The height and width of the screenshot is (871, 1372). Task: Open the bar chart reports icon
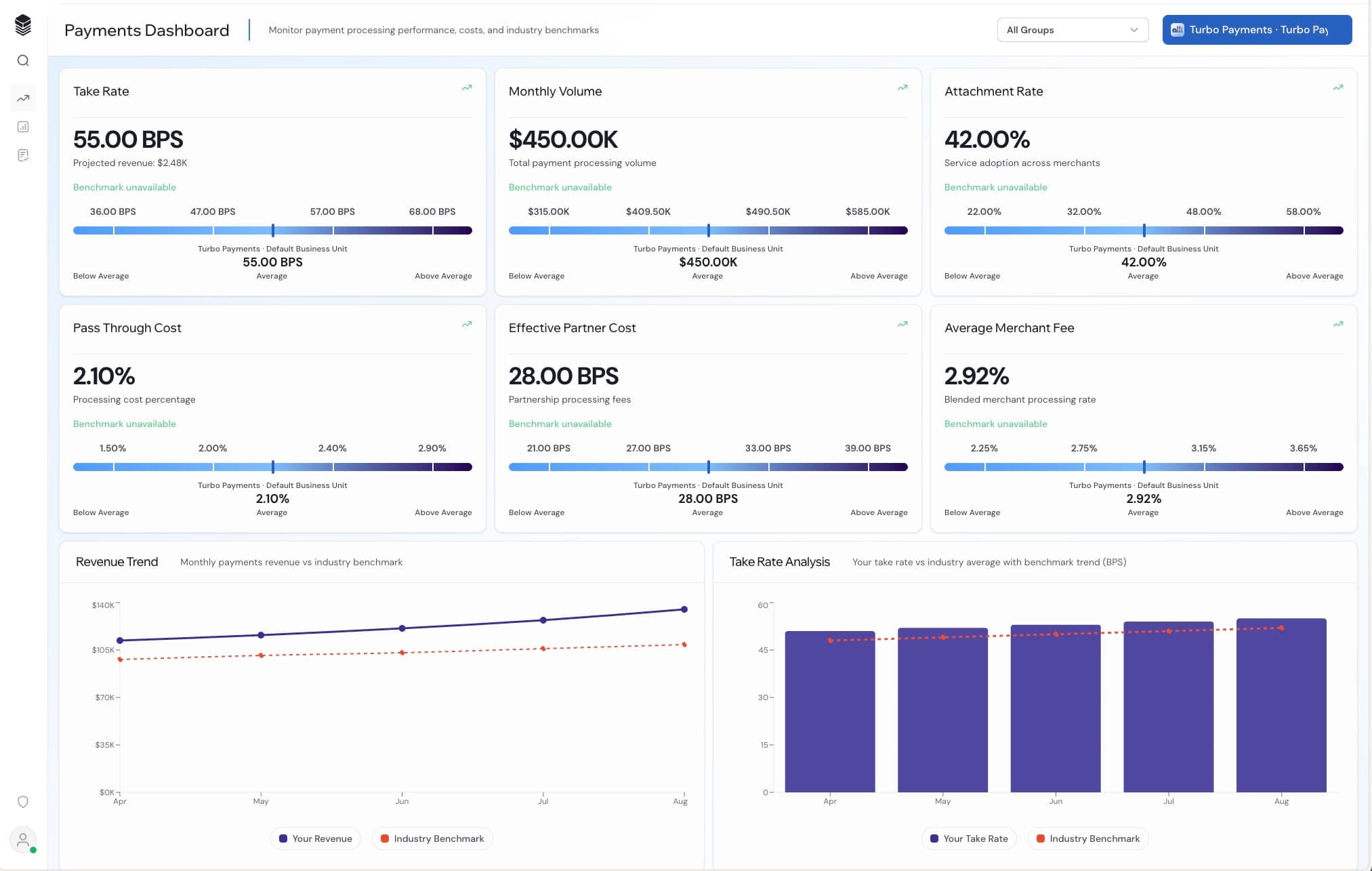(x=22, y=127)
